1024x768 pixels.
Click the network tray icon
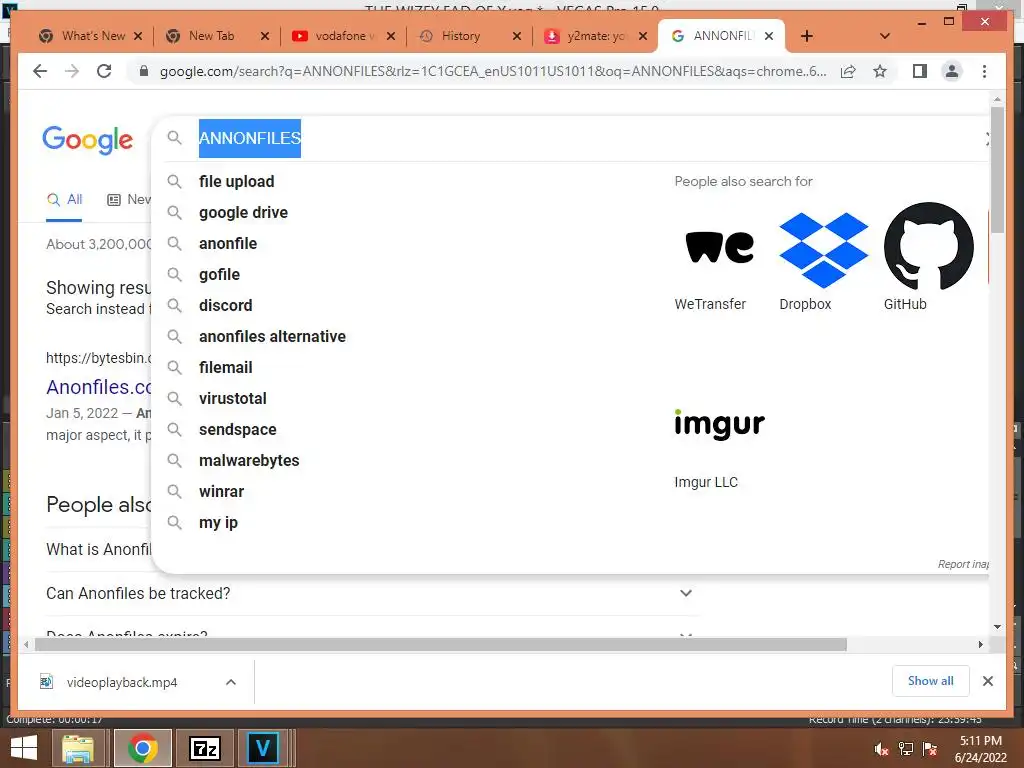click(906, 749)
